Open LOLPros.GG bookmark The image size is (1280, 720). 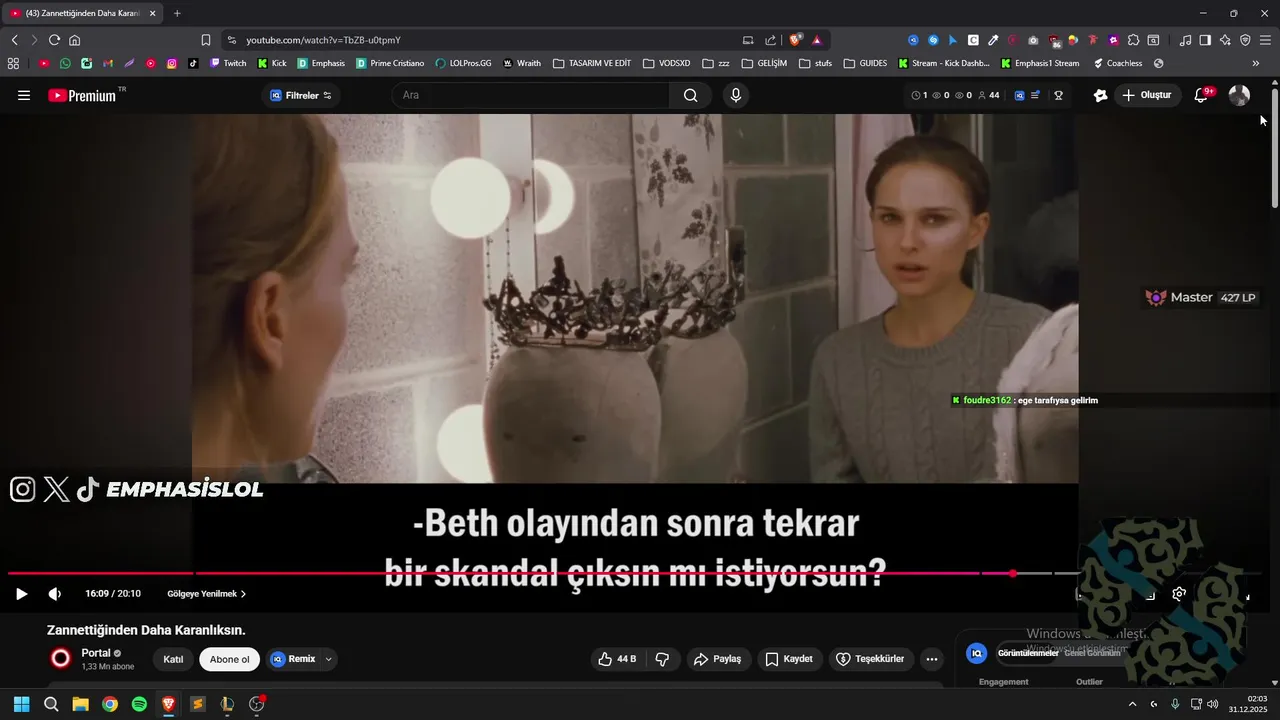click(x=463, y=63)
